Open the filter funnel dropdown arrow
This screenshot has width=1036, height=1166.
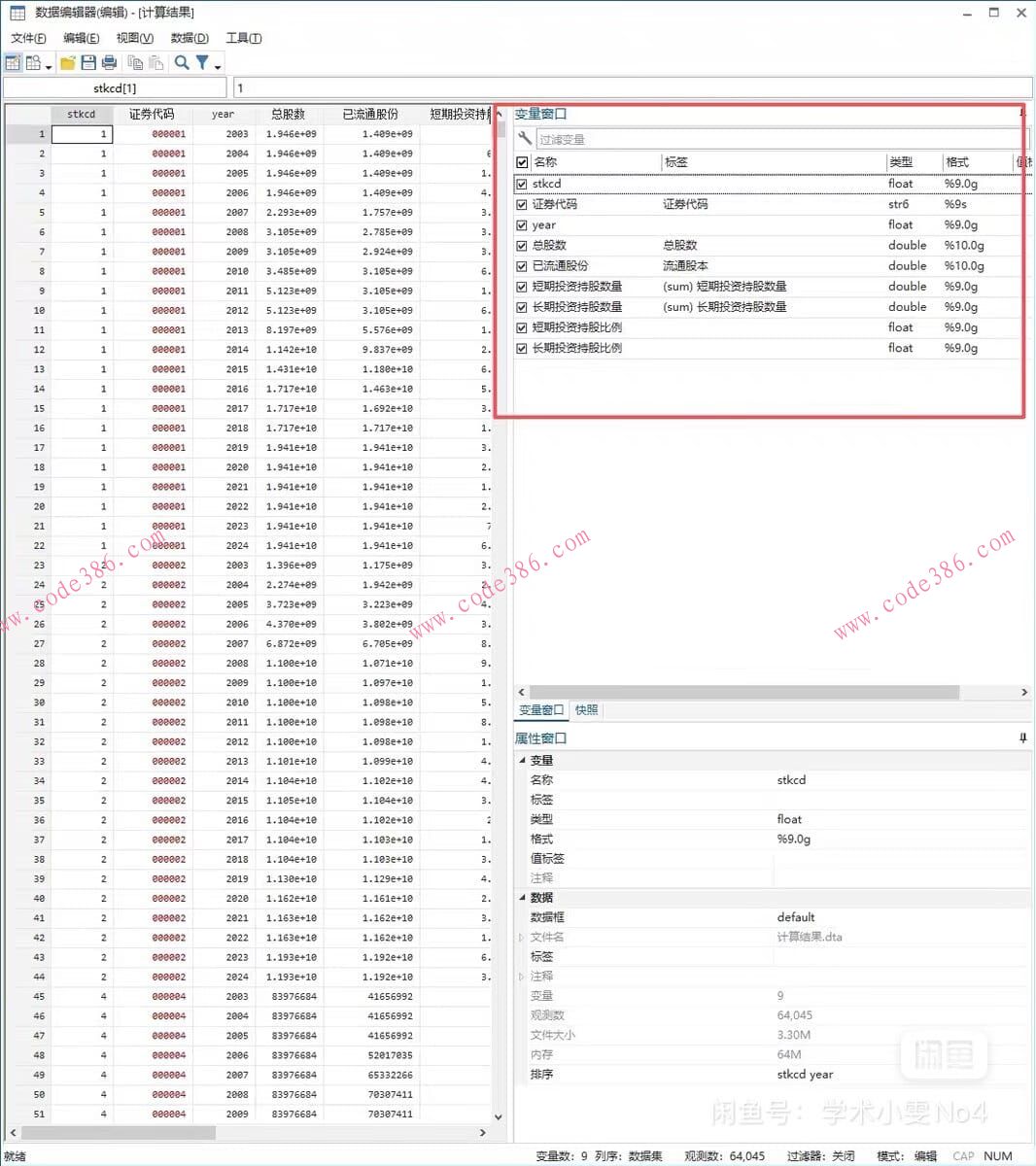point(218,65)
